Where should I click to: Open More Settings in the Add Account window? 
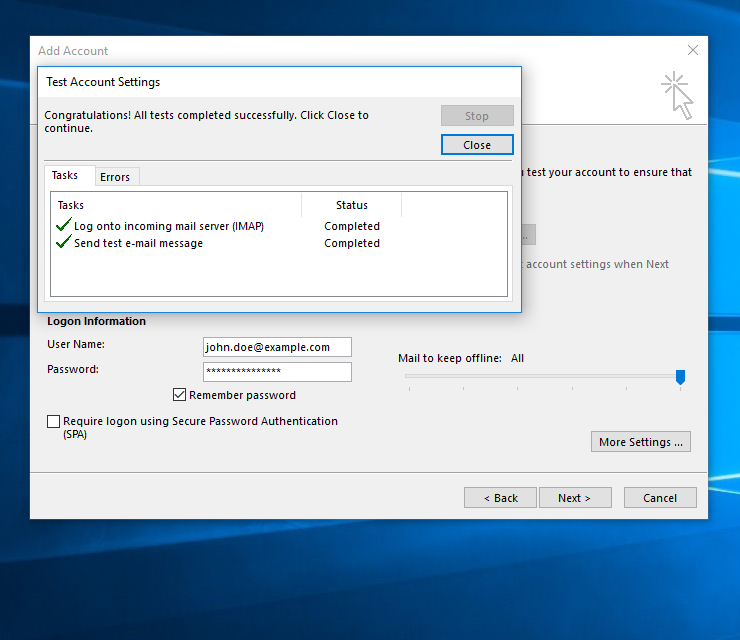coord(641,442)
